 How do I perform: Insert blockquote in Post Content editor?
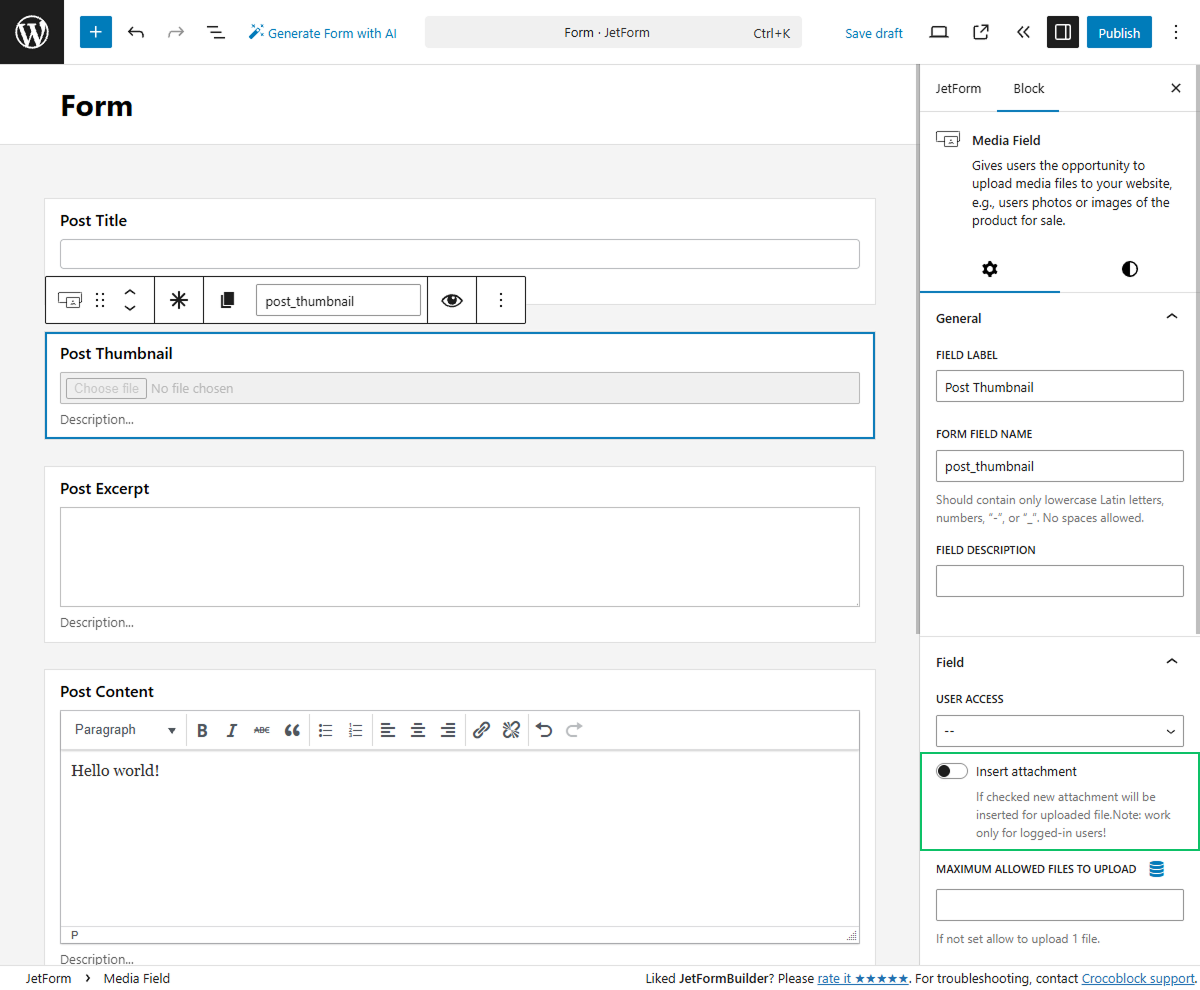[292, 730]
